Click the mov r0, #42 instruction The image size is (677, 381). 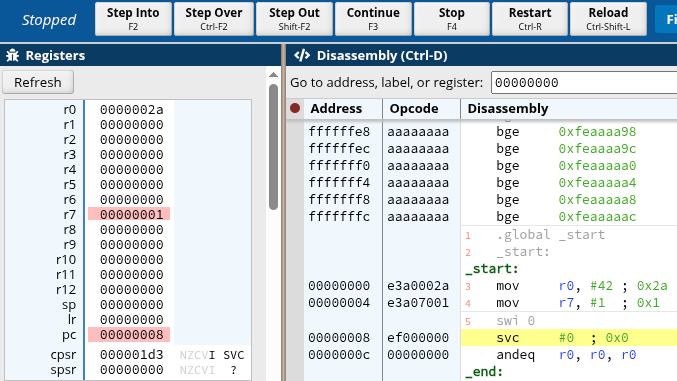click(582, 286)
